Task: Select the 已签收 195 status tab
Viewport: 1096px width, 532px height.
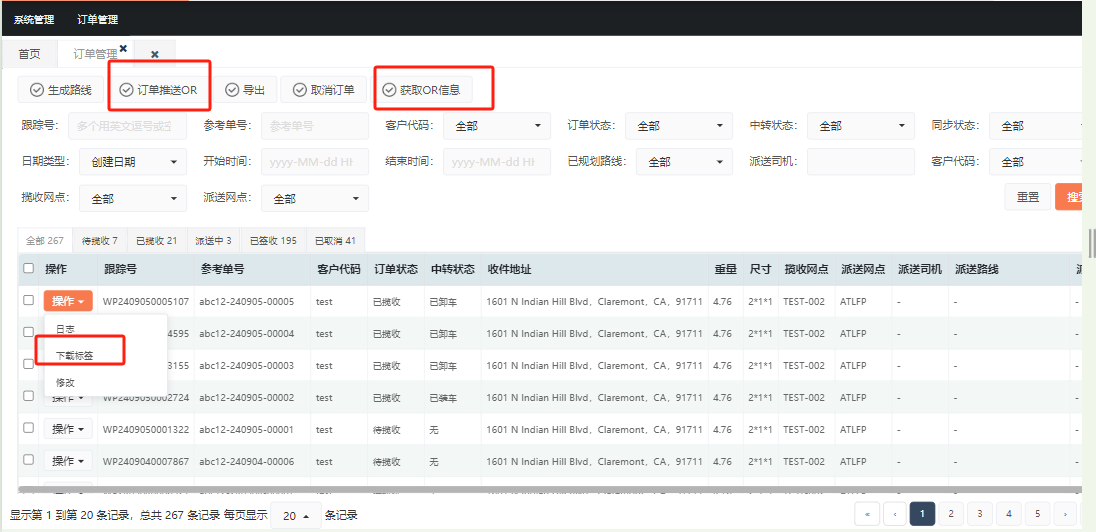Action: [x=273, y=240]
